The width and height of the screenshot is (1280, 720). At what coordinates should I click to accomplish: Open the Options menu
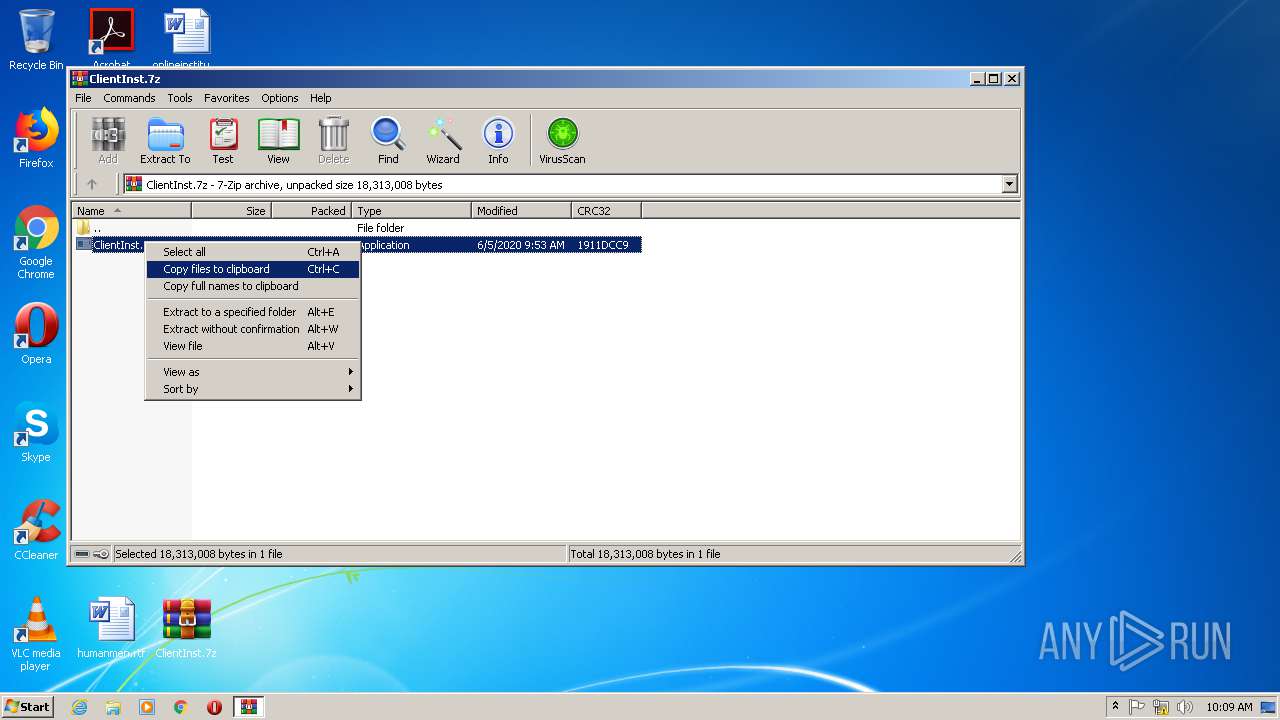click(280, 98)
